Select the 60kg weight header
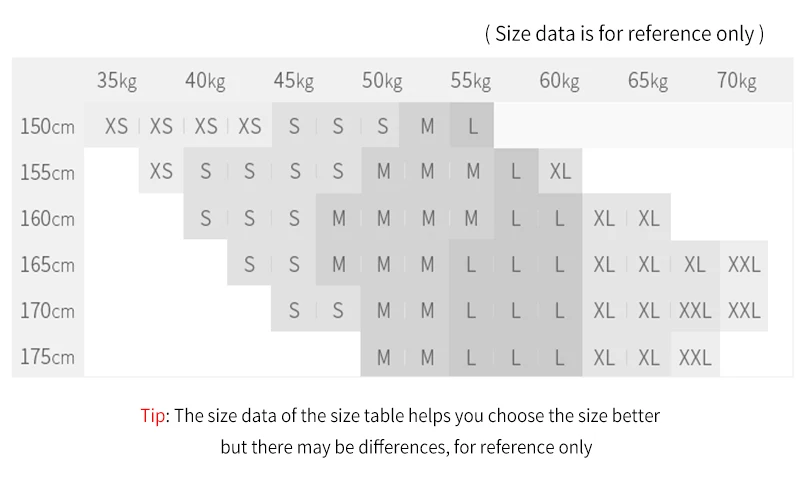Screen dimensions: 800x500 click(559, 81)
